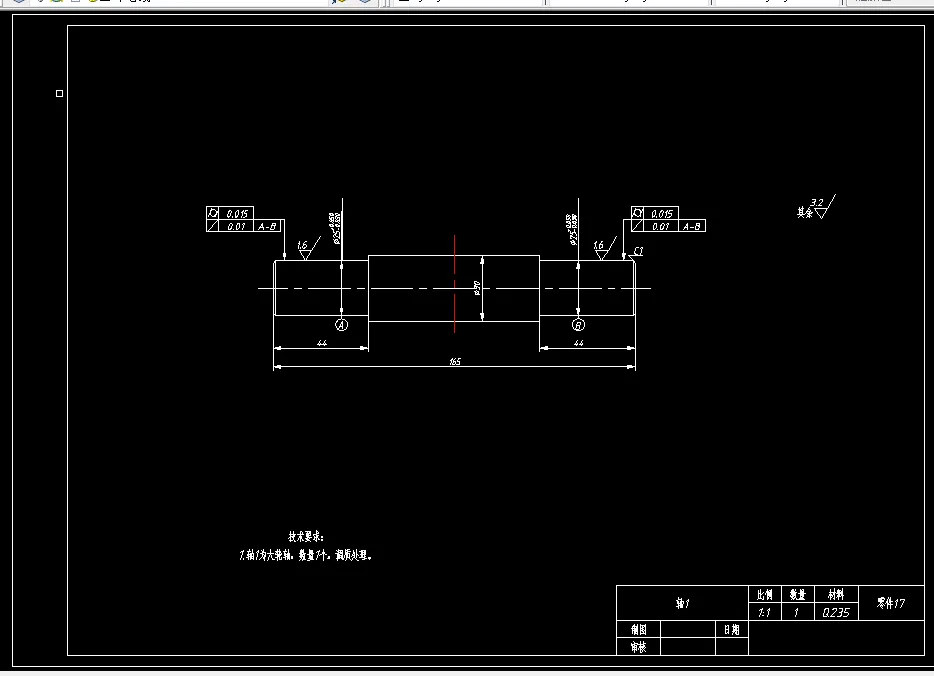The width and height of the screenshot is (934, 676).
Task: Select A-B reference in right tolerance frame
Action: (x=692, y=226)
